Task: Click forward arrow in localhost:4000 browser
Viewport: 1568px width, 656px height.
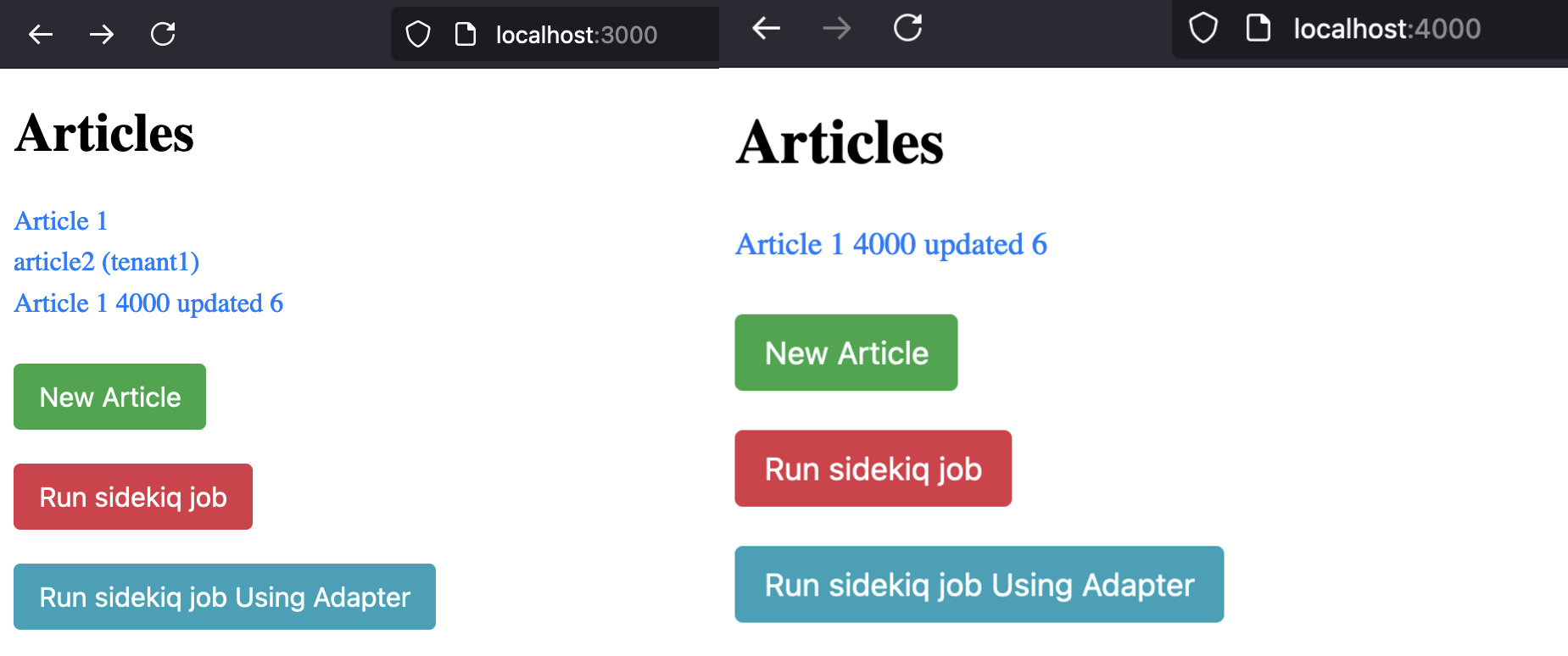Action: [836, 29]
